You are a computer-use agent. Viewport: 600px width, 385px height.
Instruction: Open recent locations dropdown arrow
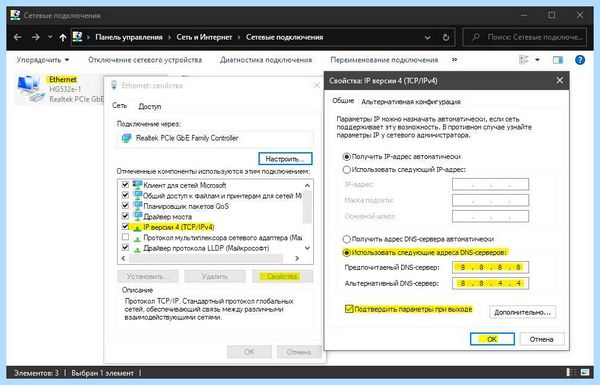(x=50, y=37)
